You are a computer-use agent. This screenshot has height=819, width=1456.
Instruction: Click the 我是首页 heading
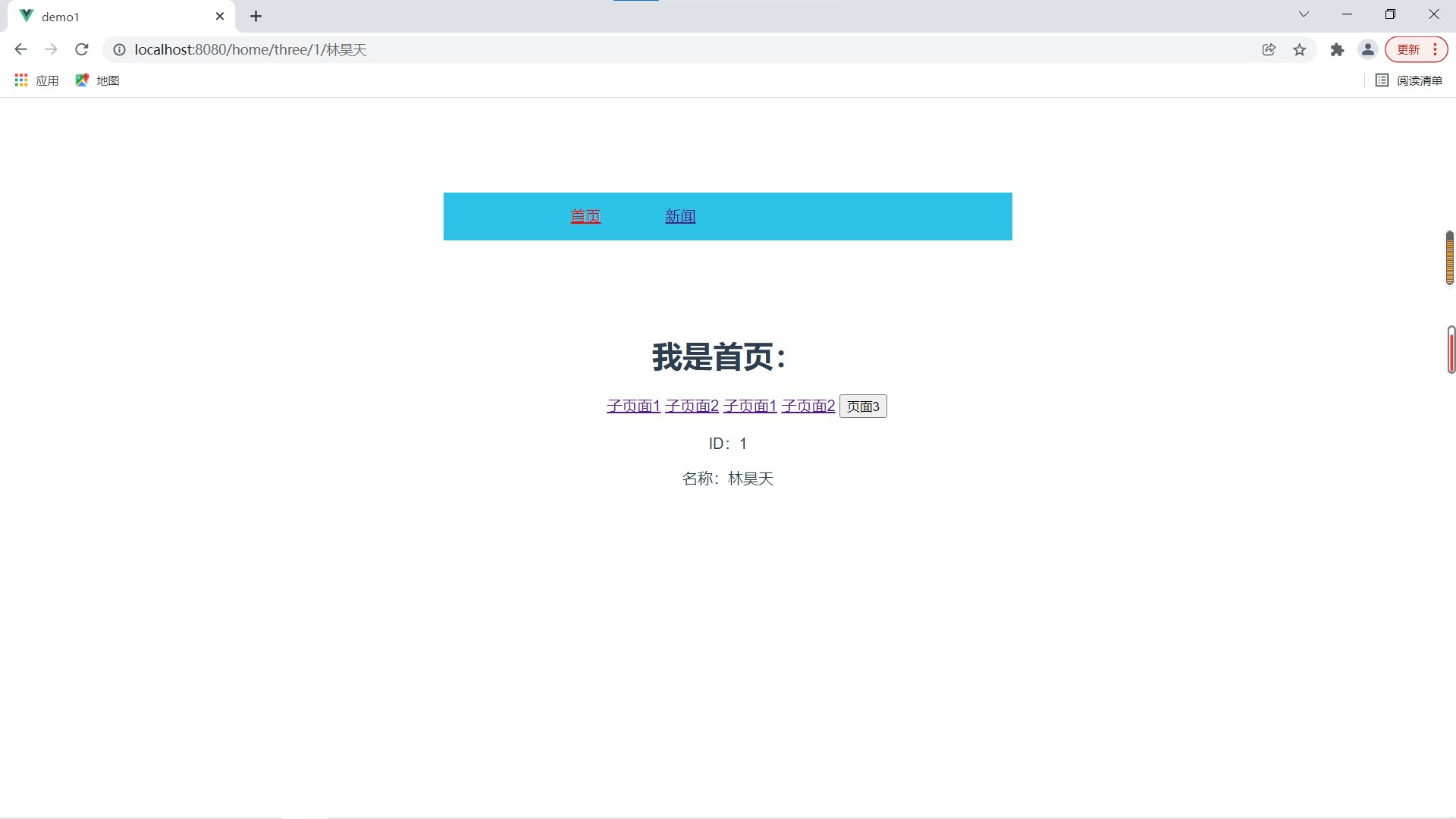[719, 356]
